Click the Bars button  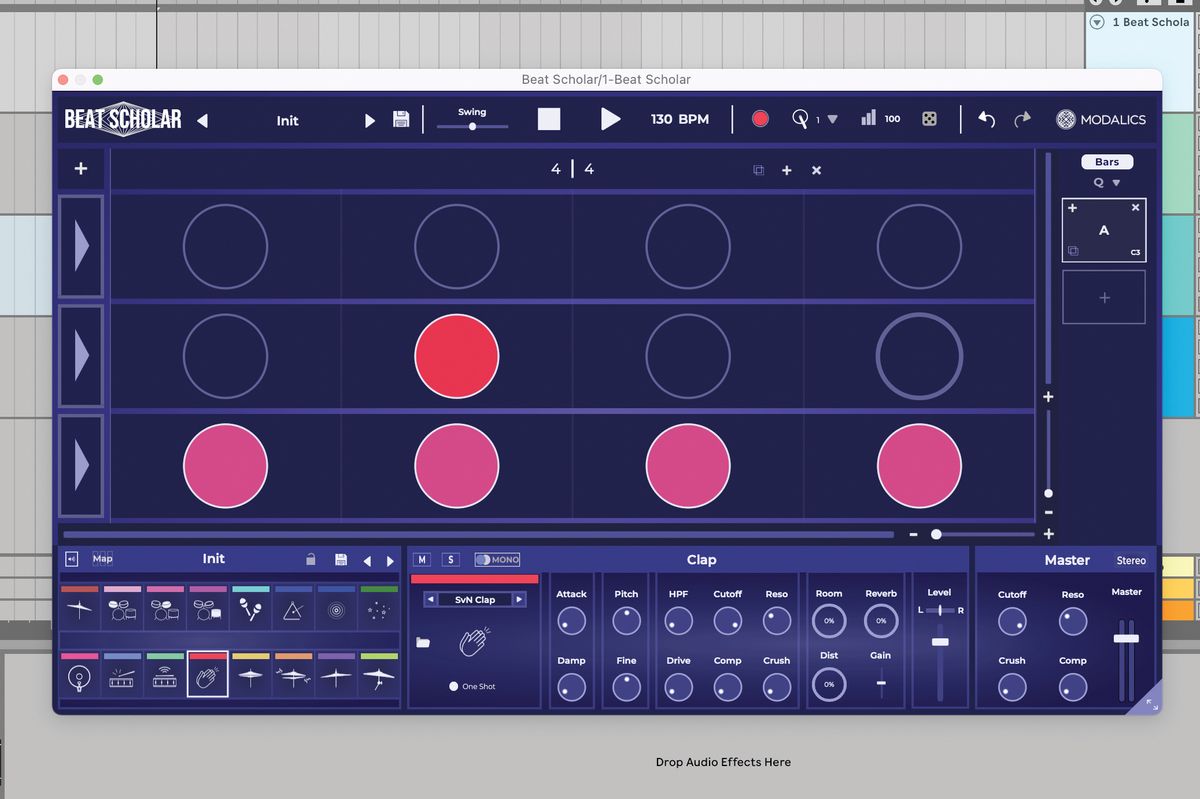pos(1106,161)
